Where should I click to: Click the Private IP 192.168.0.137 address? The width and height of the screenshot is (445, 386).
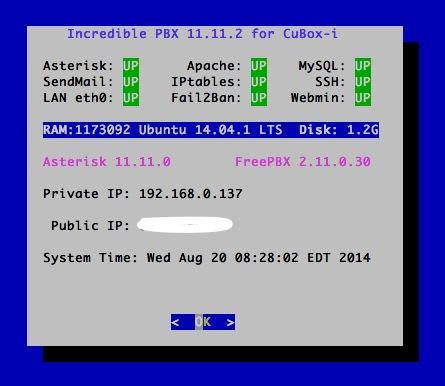(x=191, y=194)
